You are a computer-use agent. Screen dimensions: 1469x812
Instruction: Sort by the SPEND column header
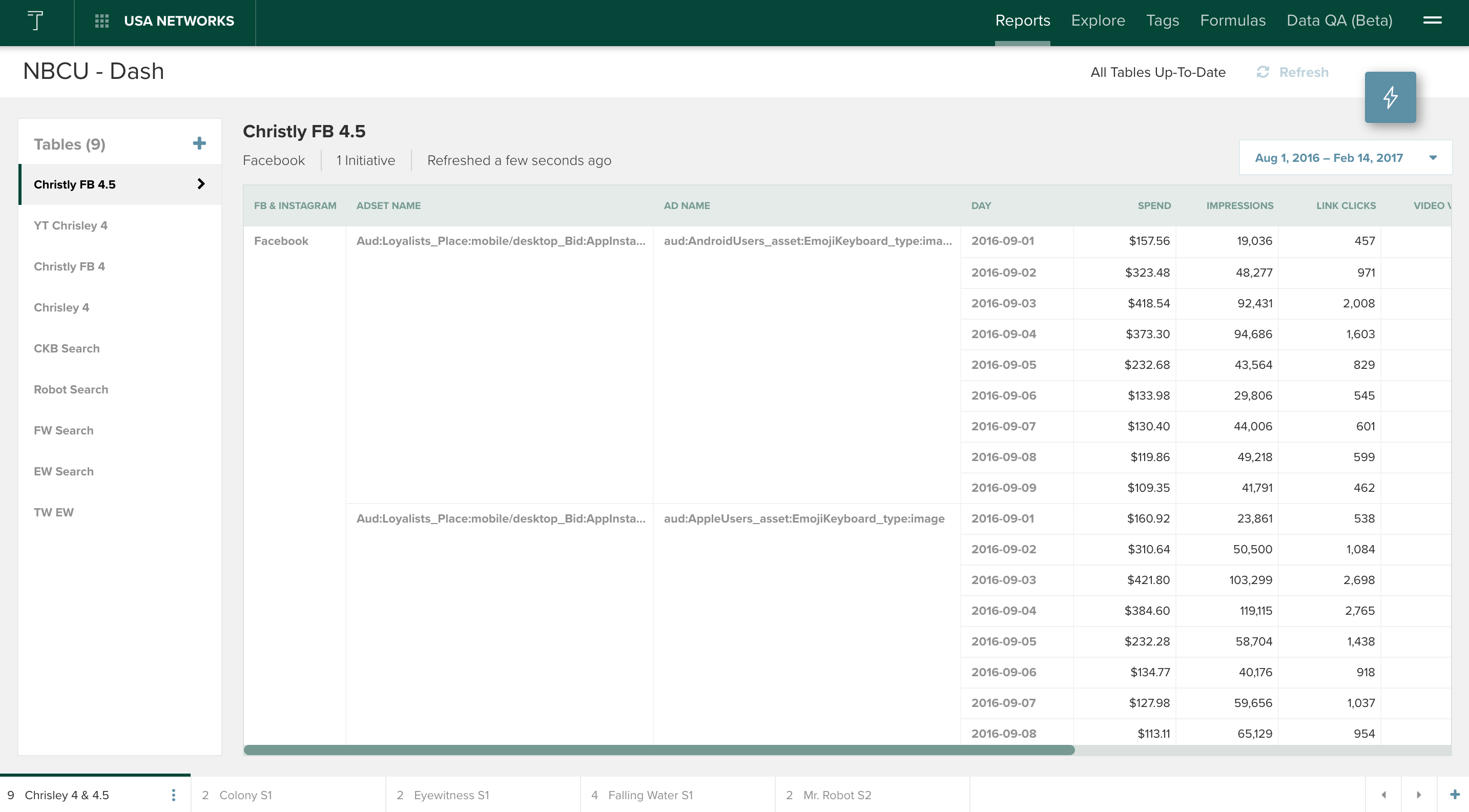[x=1154, y=205]
